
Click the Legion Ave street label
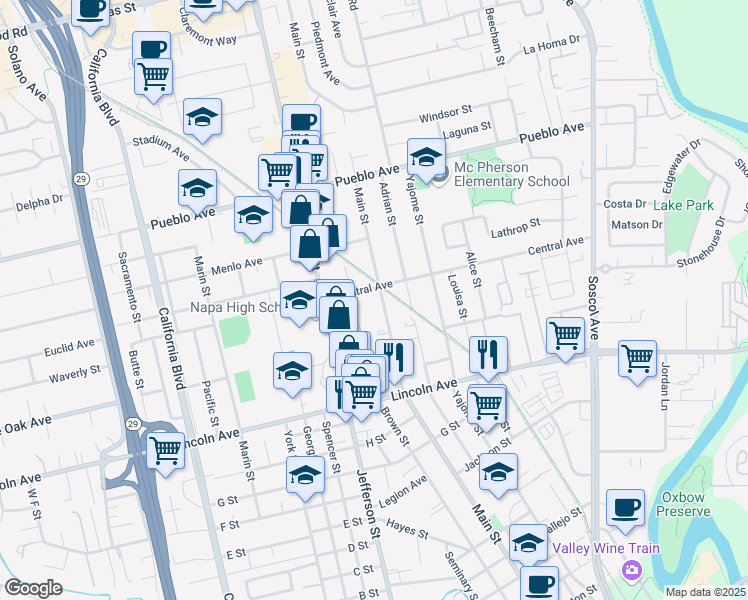pos(404,492)
